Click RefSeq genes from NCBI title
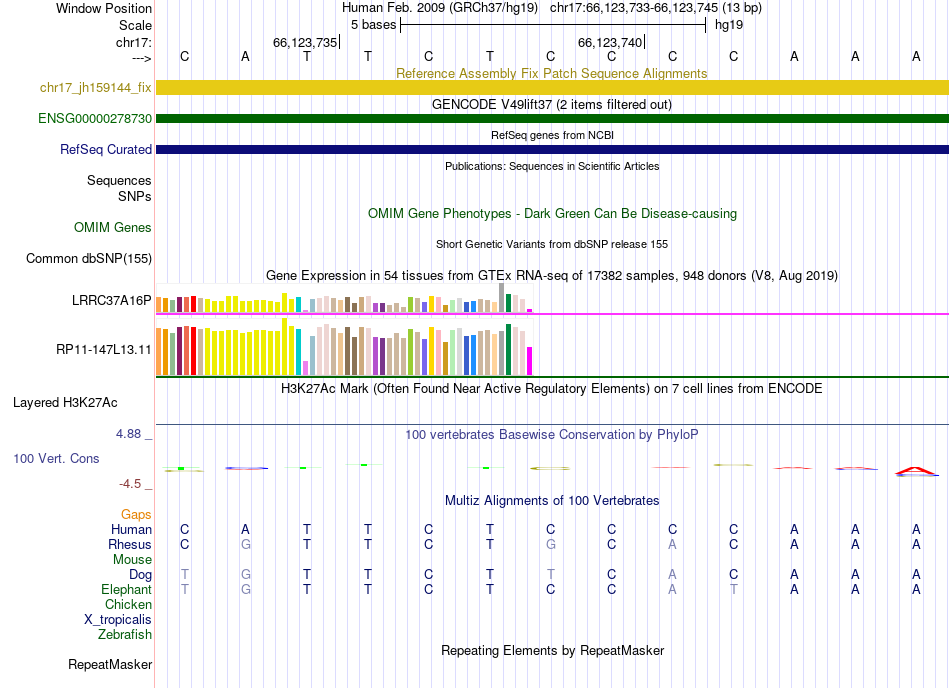950x688 pixels. (552, 135)
